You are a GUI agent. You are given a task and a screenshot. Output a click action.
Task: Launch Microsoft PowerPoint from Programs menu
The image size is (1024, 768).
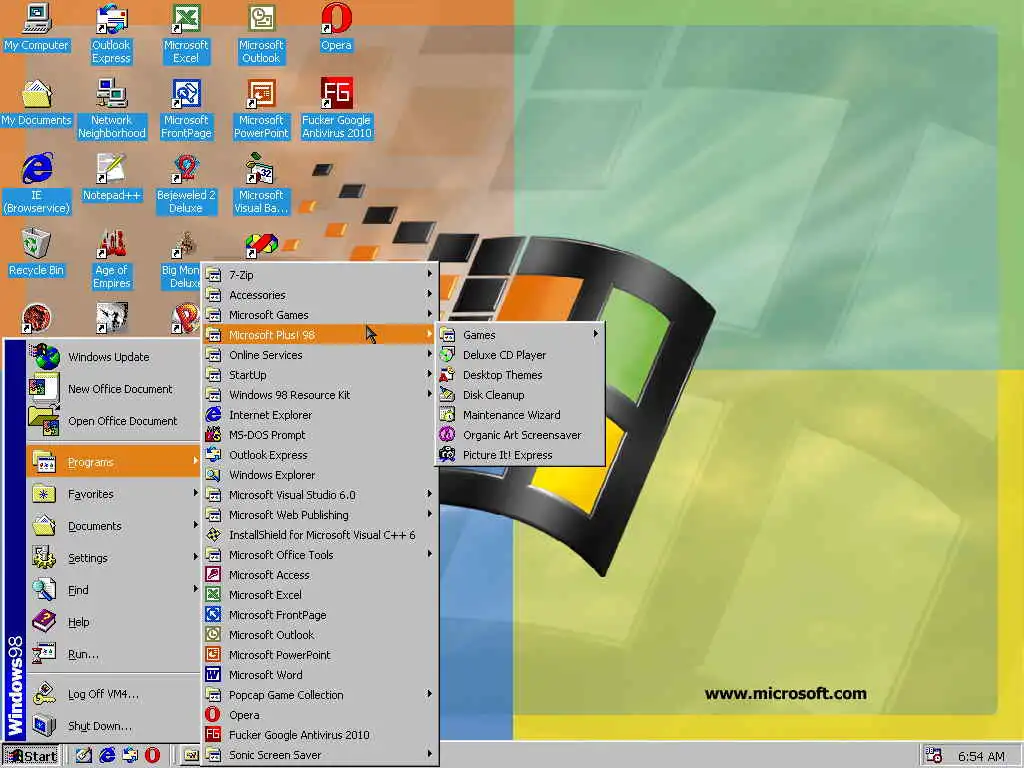coord(320,654)
